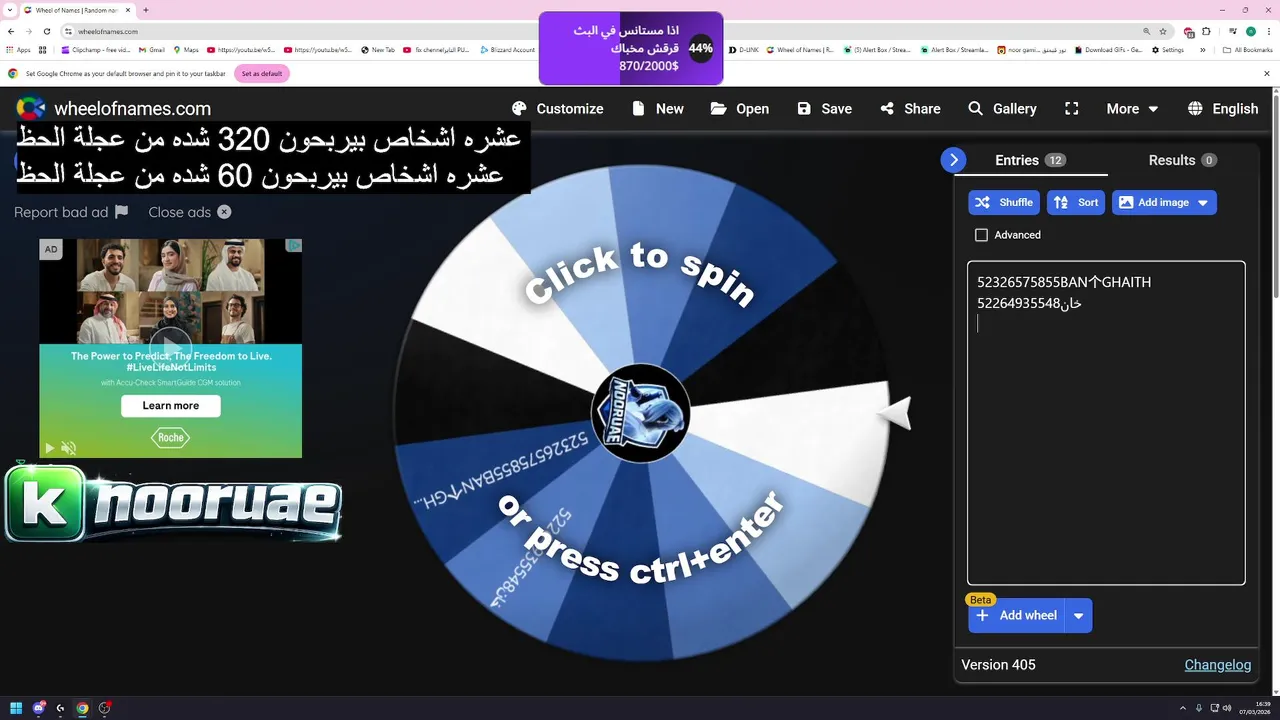Click Add wheel button
Viewport: 1280px width, 720px height.
(x=1017, y=615)
